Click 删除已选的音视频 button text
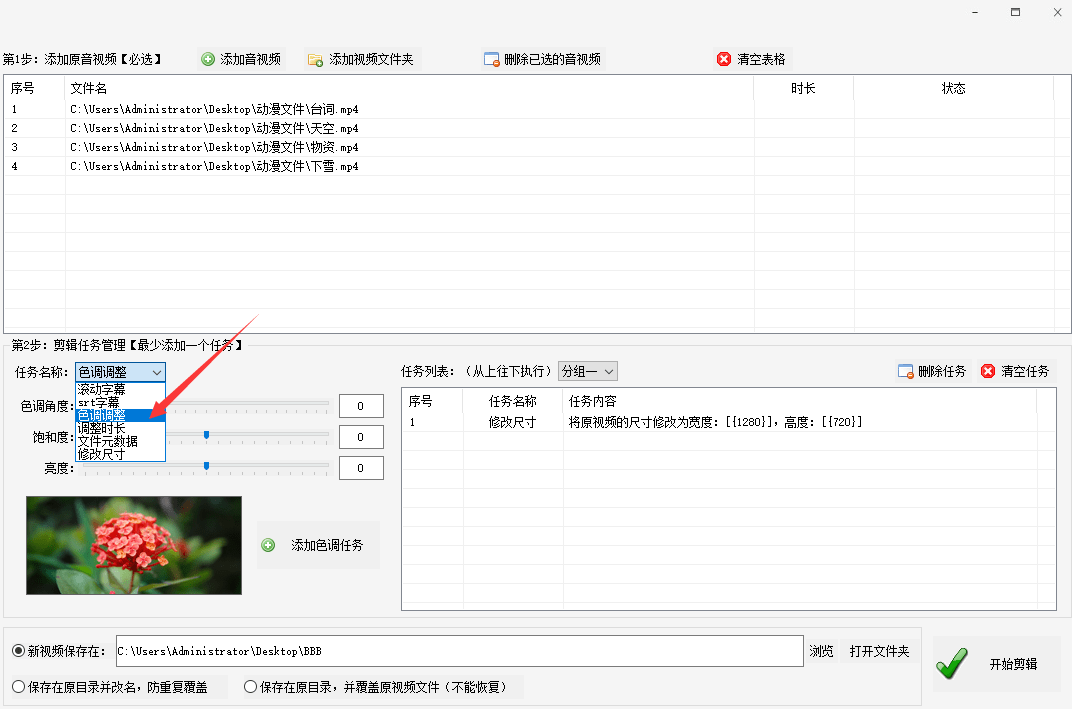The width and height of the screenshot is (1072, 709). coord(552,59)
